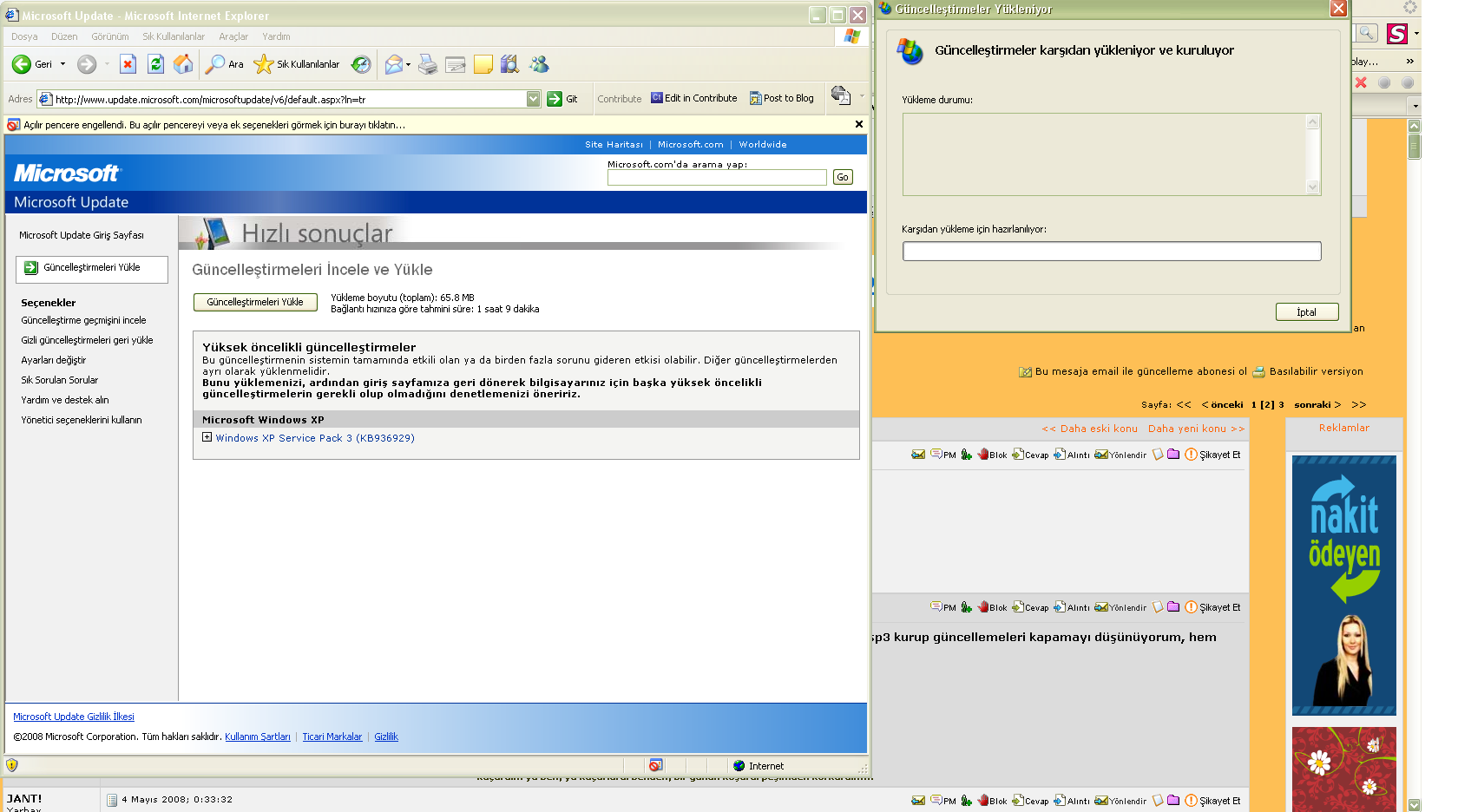The width and height of the screenshot is (1458, 812).
Task: Dismiss the pop-up blocked information bar
Action: [859, 124]
